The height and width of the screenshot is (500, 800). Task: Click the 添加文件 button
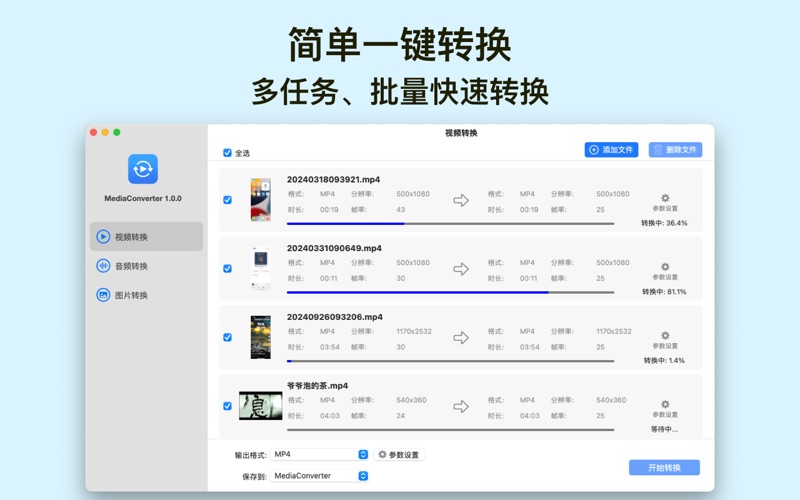611,149
